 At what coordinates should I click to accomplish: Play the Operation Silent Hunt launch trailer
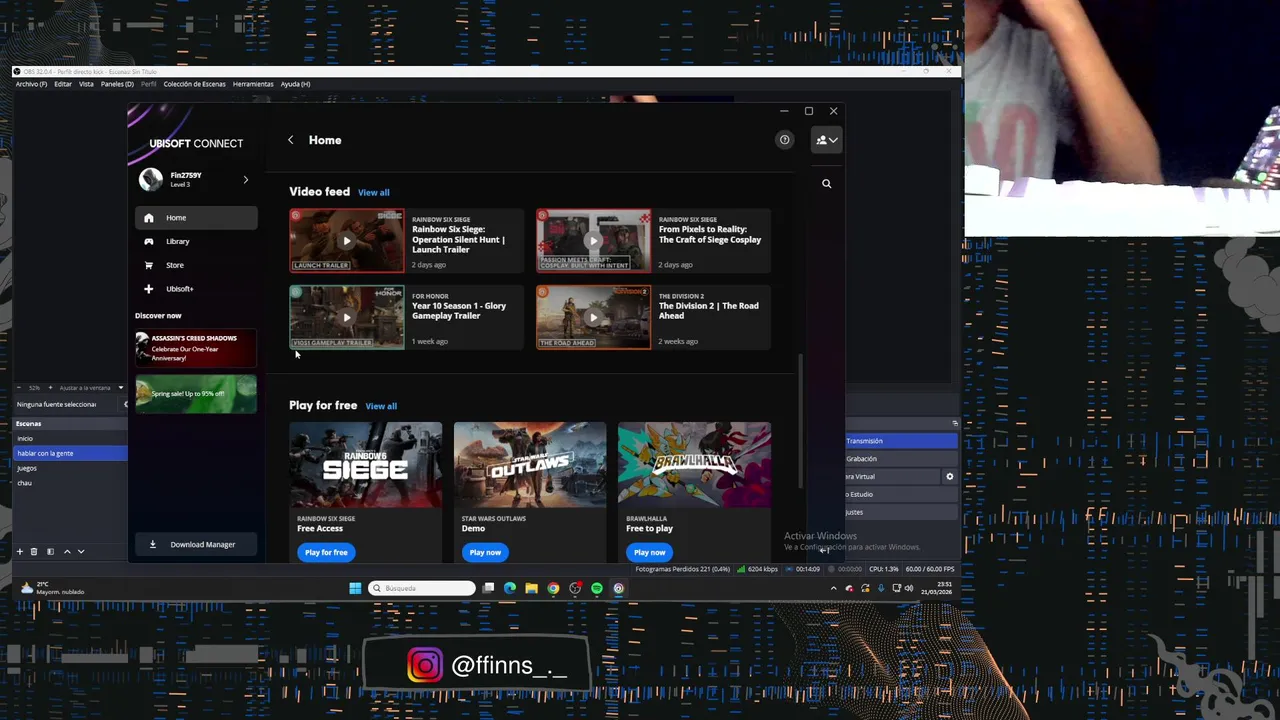347,240
